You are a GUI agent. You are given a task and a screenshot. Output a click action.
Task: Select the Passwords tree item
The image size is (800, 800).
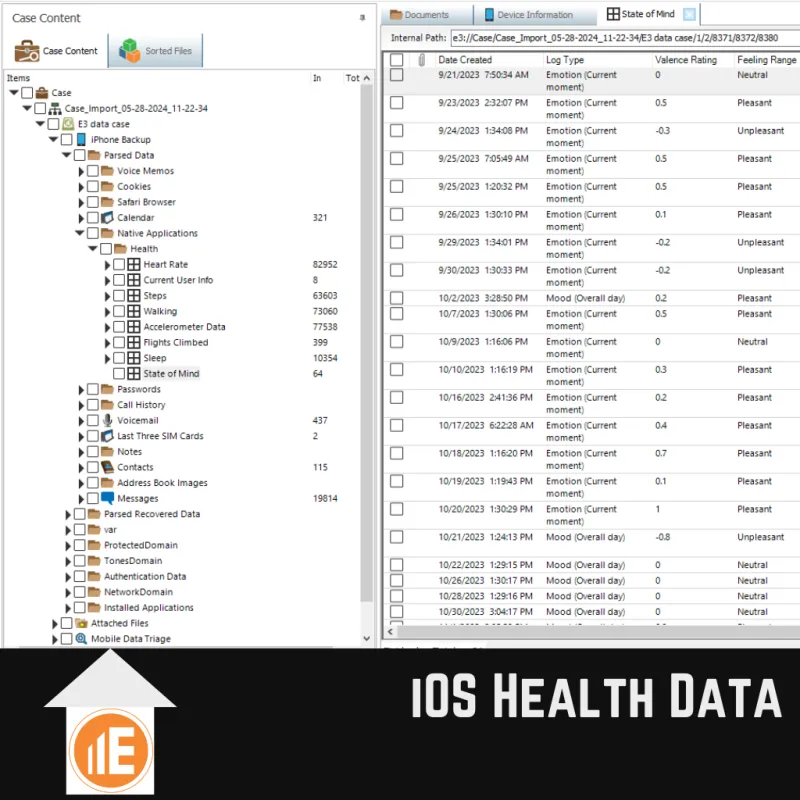click(x=139, y=389)
